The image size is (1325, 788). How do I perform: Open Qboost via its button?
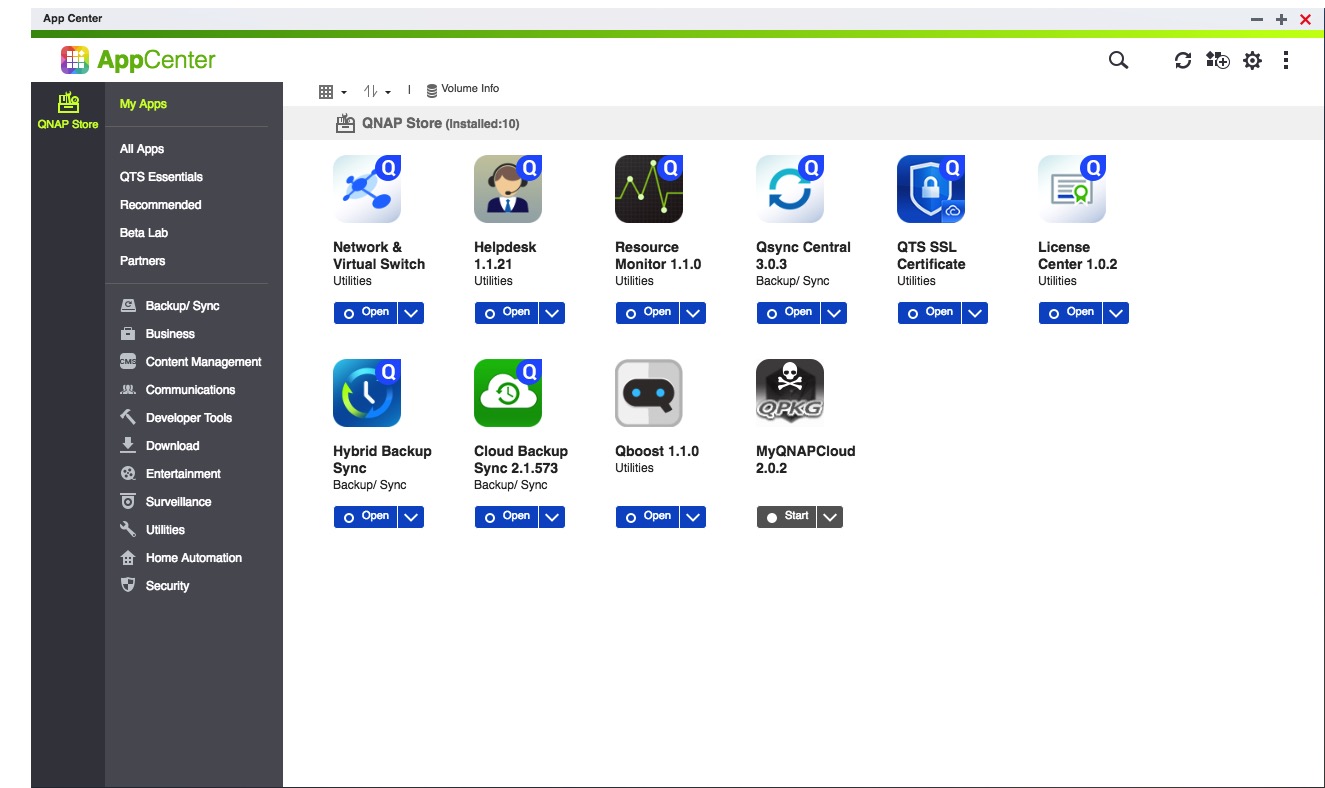(647, 517)
